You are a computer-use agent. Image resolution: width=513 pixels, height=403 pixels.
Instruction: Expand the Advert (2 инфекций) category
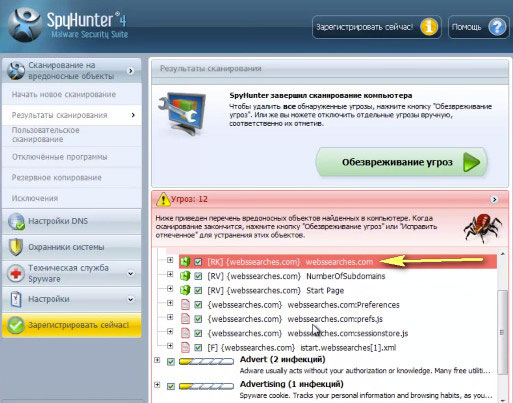(x=157, y=360)
